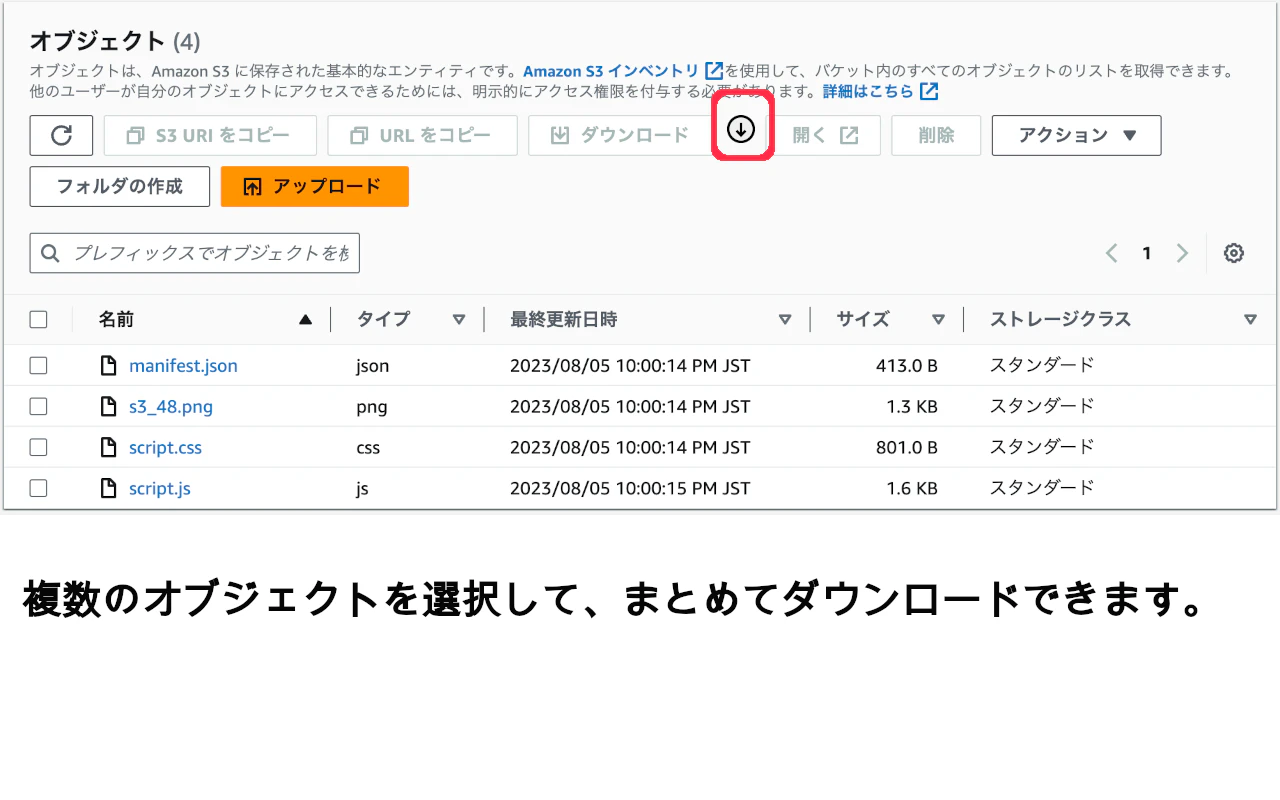The height and width of the screenshot is (800, 1280).
Task: Click the 413.0 B size cell
Action: point(907,366)
